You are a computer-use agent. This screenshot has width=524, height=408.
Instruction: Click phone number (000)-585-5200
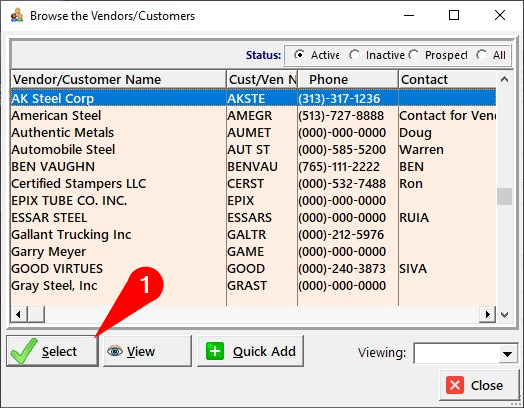[342, 150]
